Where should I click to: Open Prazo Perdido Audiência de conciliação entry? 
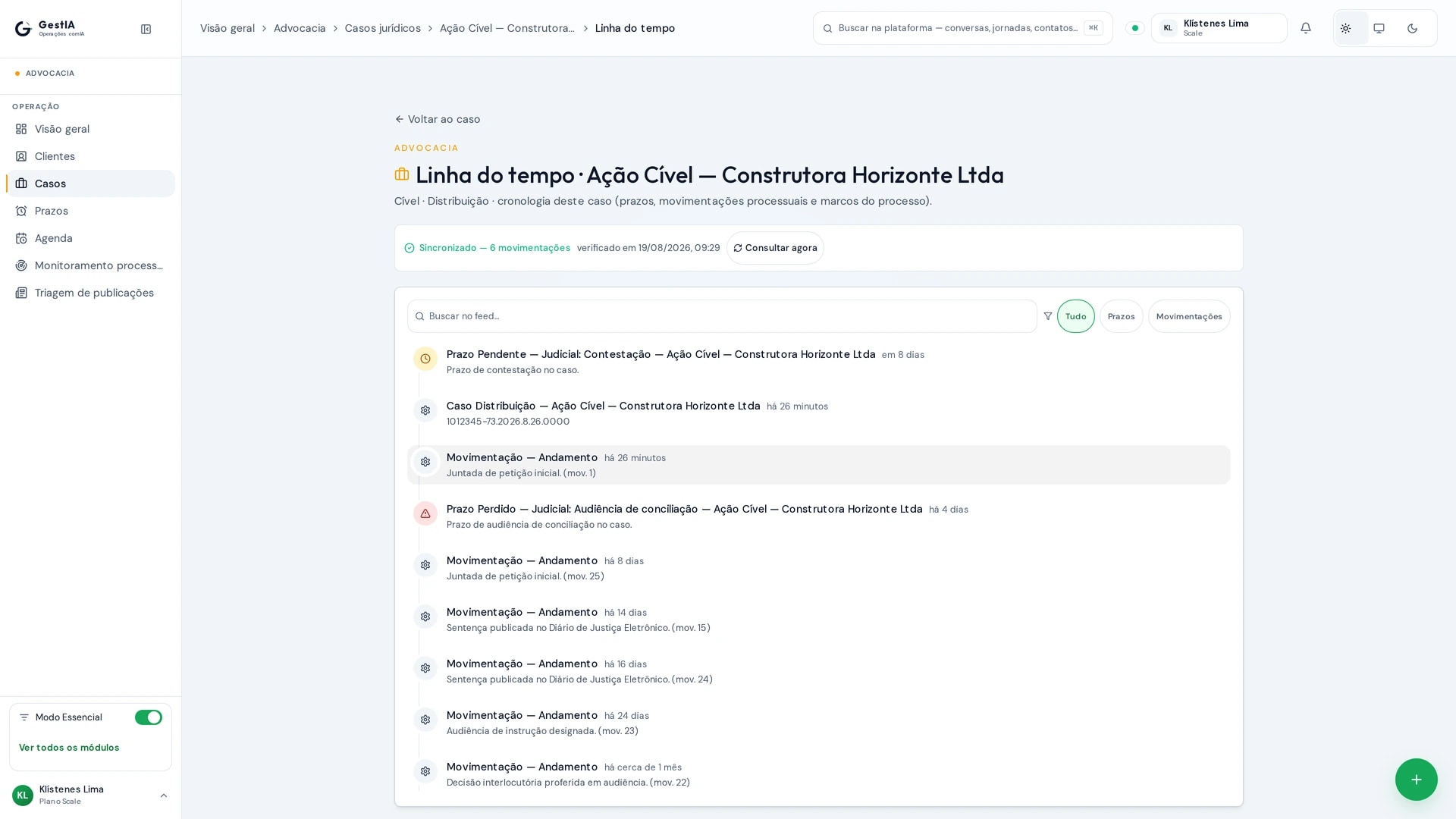coord(819,516)
